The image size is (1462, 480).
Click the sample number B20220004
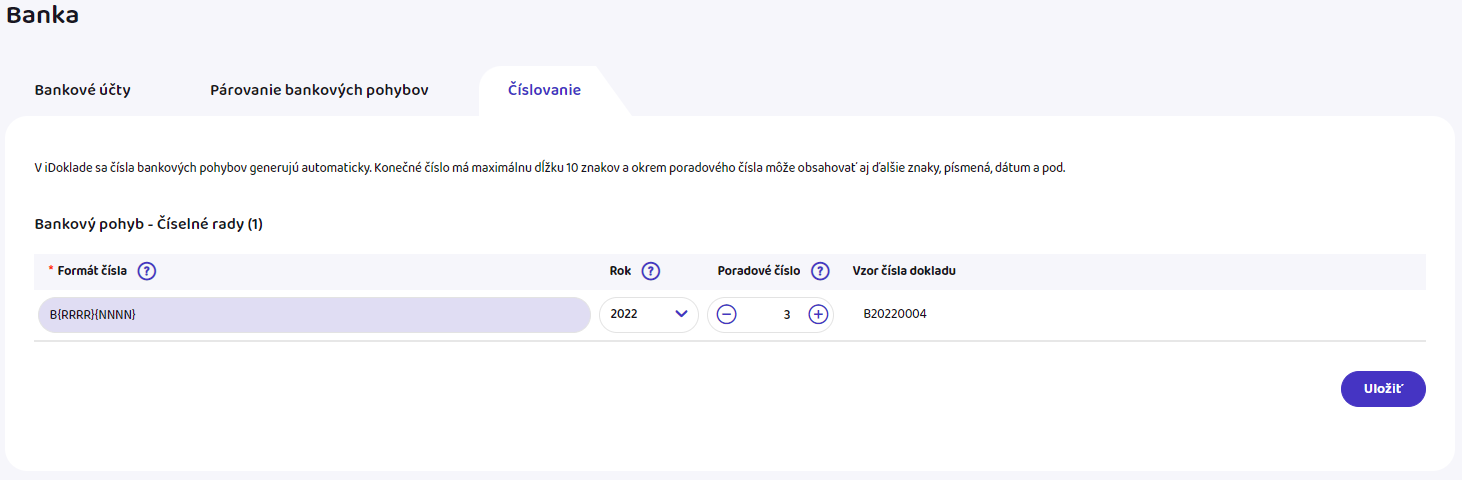pos(895,314)
